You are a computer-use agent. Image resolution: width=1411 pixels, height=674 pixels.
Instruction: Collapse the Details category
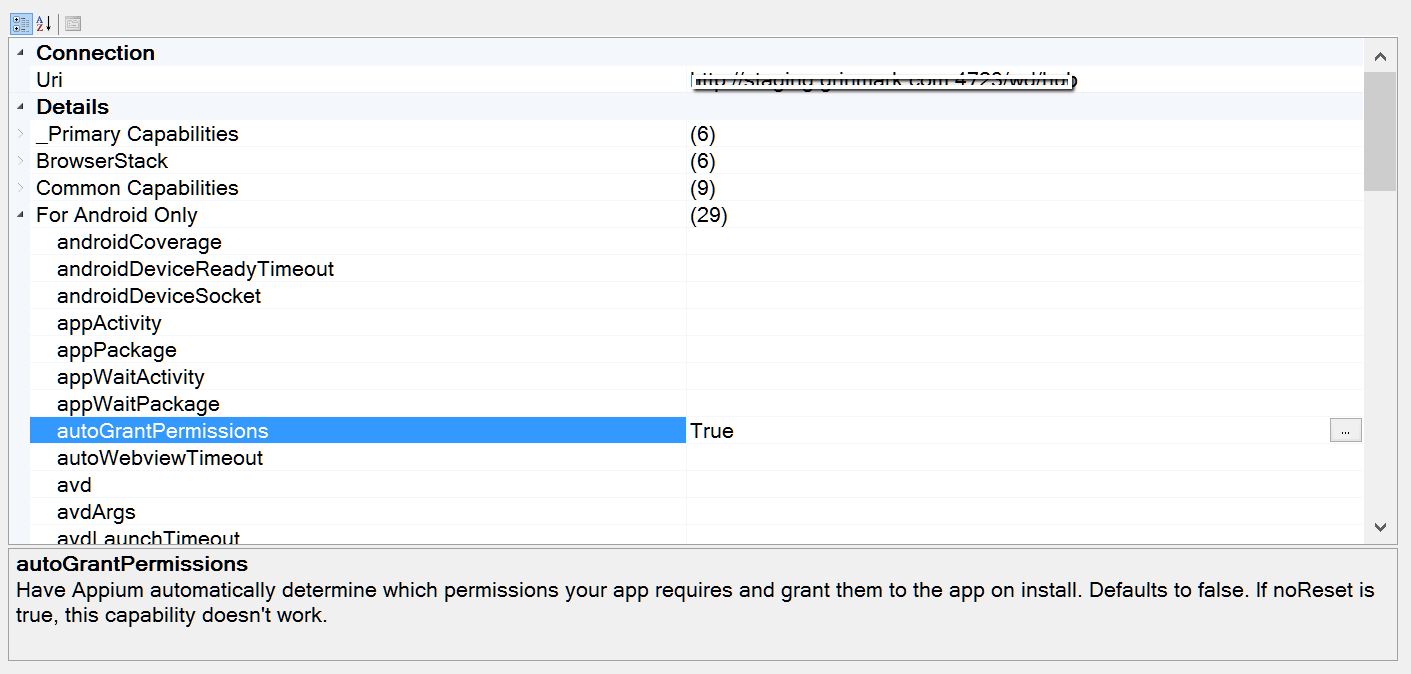click(20, 107)
